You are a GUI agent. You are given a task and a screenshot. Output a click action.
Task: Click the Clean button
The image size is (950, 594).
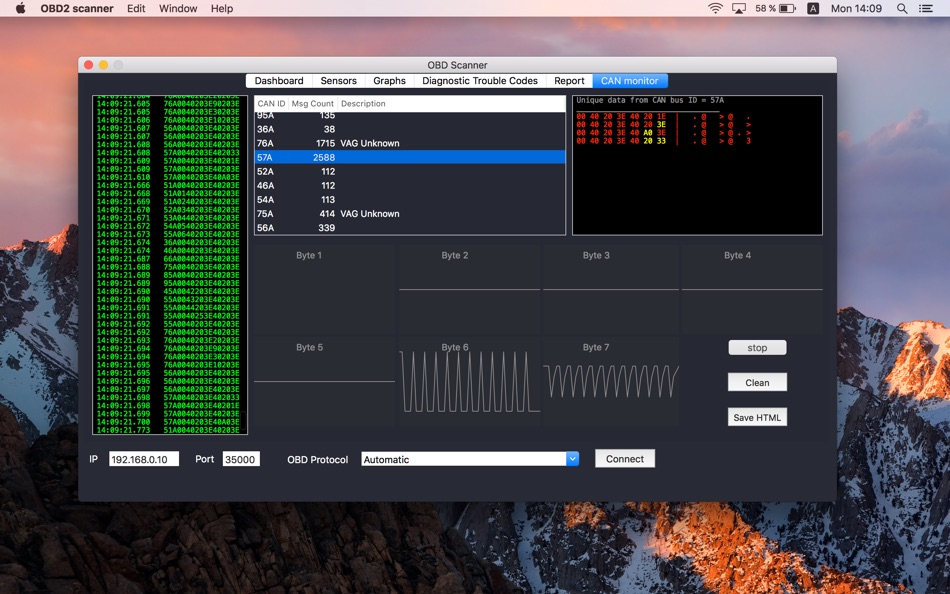[x=757, y=382]
